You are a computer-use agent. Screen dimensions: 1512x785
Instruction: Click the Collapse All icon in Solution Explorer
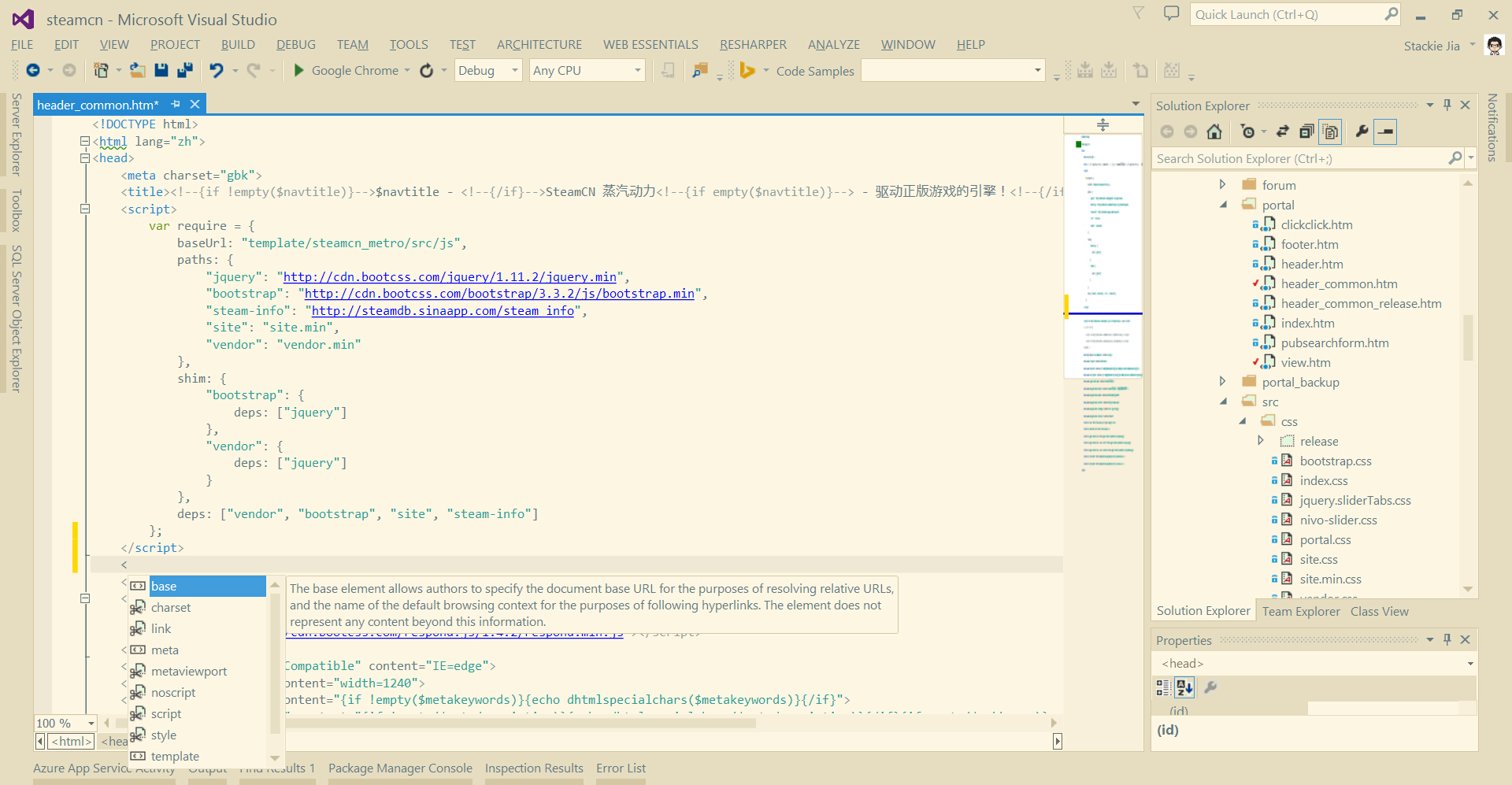[x=1306, y=132]
